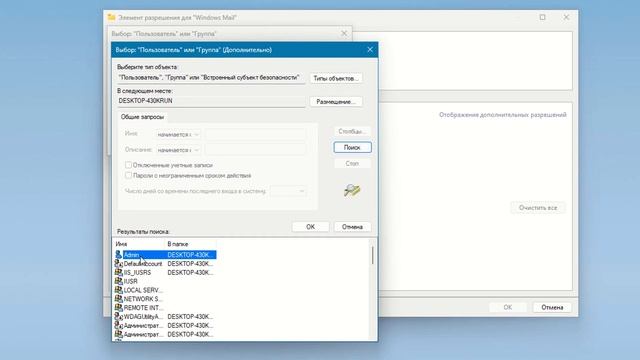Click the user icon beside Admin
640x360 pixels.
coord(118,255)
